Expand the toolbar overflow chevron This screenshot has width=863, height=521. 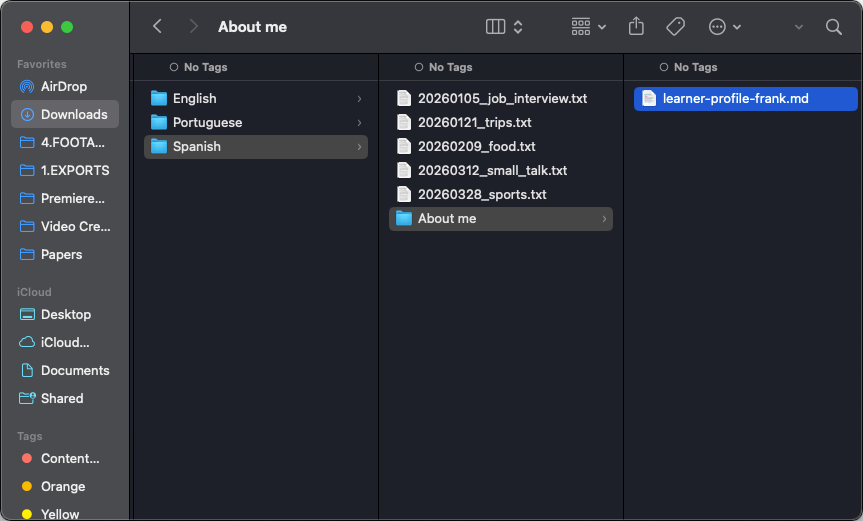click(799, 27)
